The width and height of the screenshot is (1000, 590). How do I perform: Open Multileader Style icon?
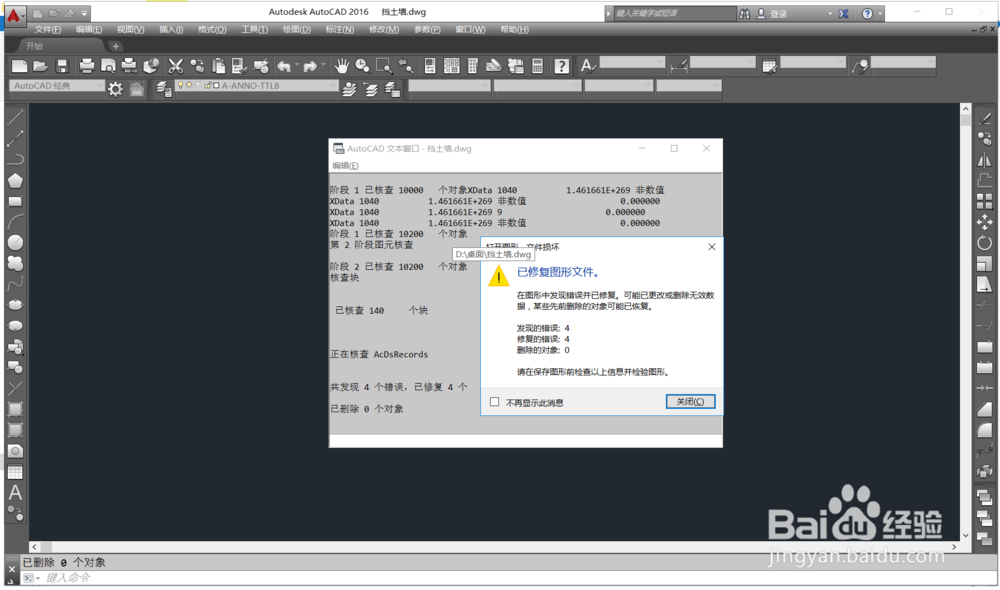(x=860, y=66)
